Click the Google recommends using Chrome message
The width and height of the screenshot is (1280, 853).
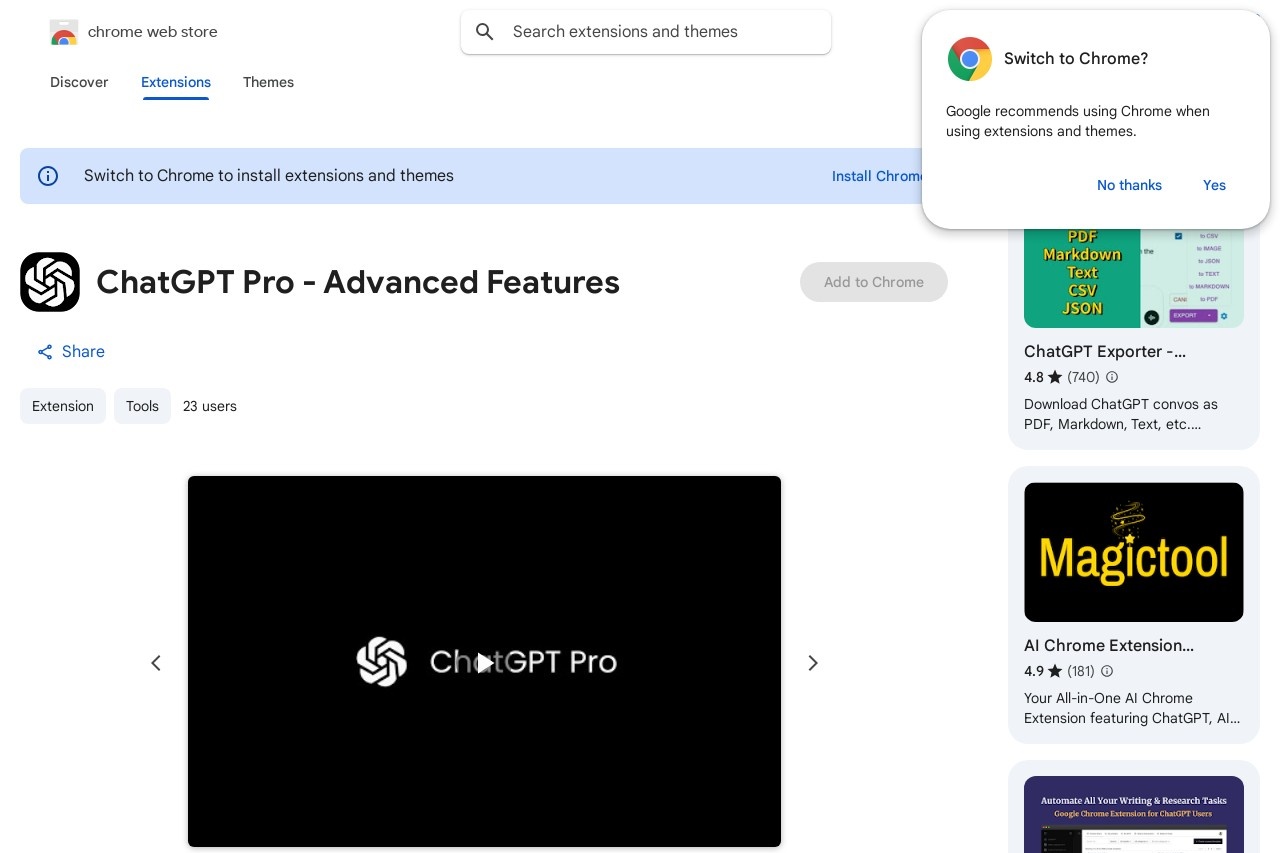1078,121
